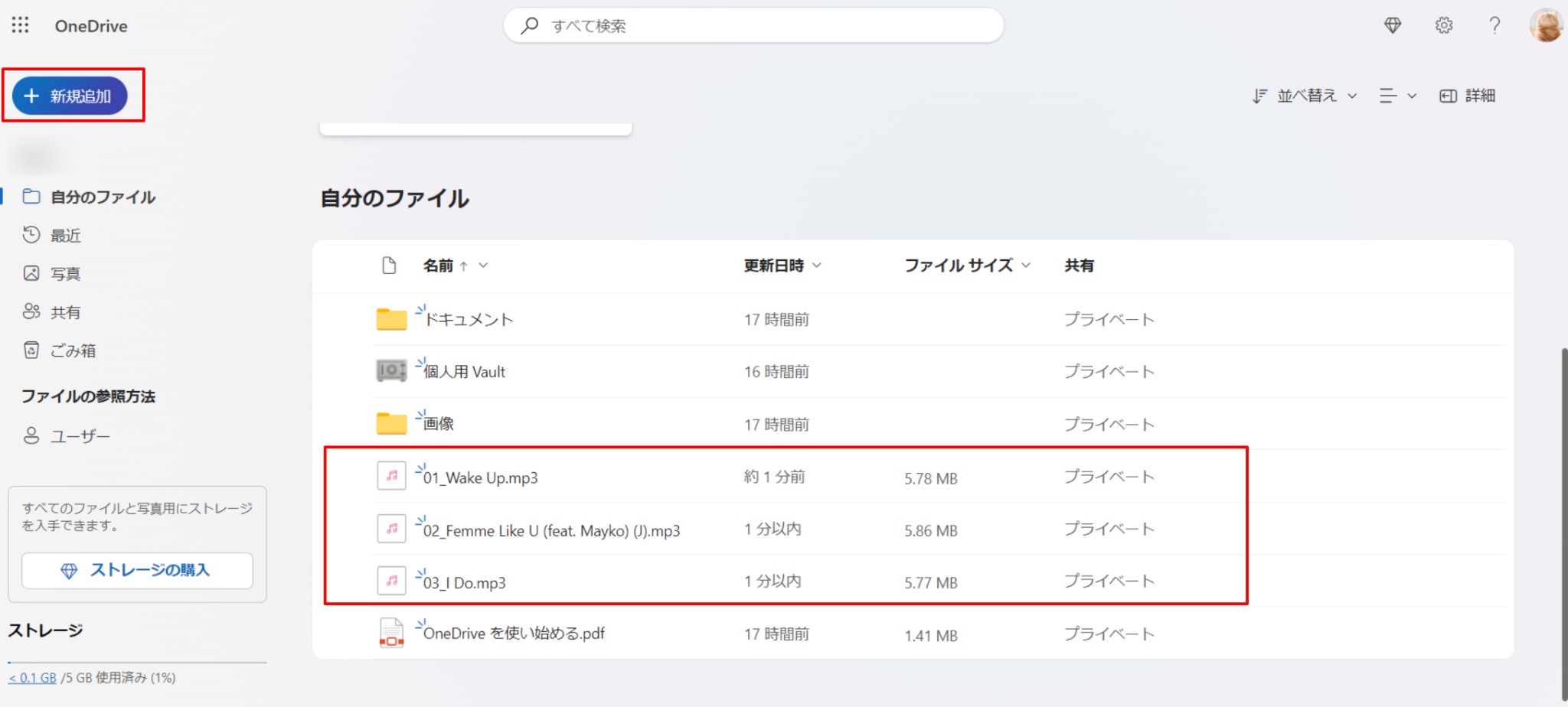1568x707 pixels.
Task: Click 16 時間前 timestamp of 個人用 Vault
Action: tap(776, 371)
